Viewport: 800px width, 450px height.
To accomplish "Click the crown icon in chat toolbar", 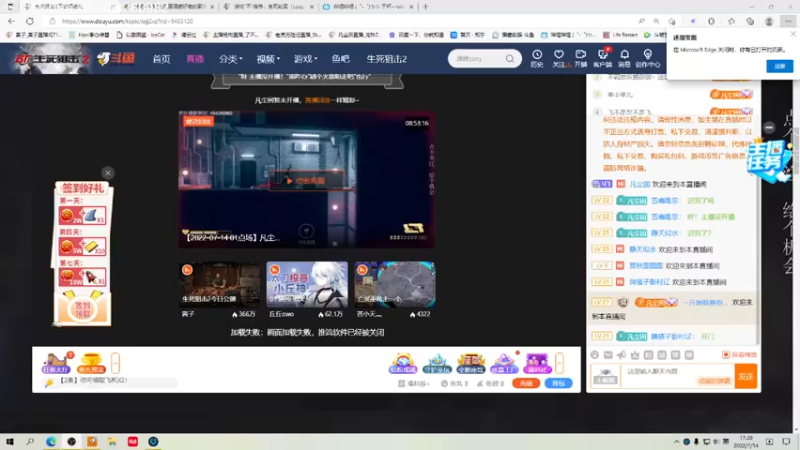I will click(x=635, y=355).
